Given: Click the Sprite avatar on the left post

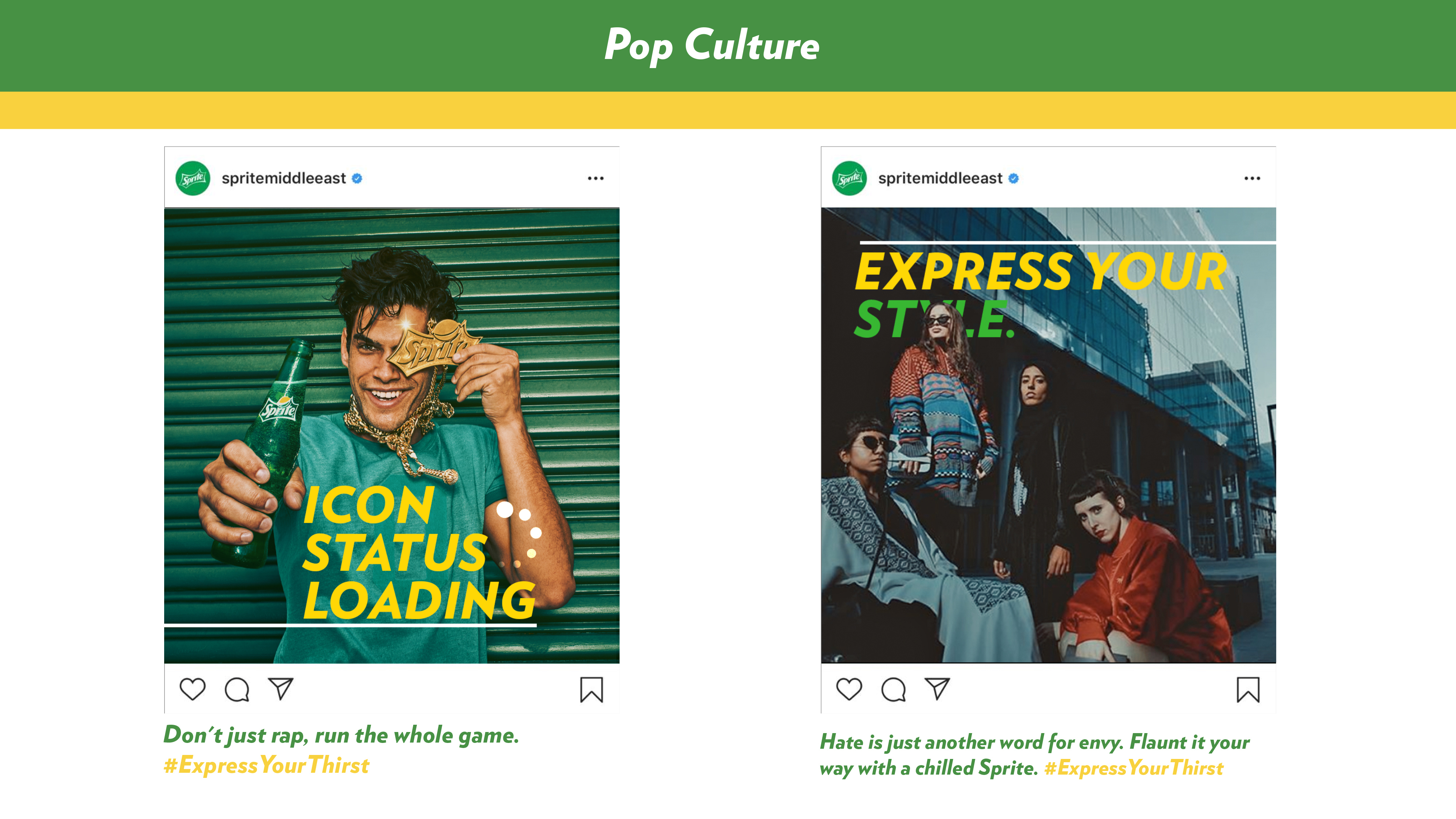Looking at the screenshot, I should 193,178.
